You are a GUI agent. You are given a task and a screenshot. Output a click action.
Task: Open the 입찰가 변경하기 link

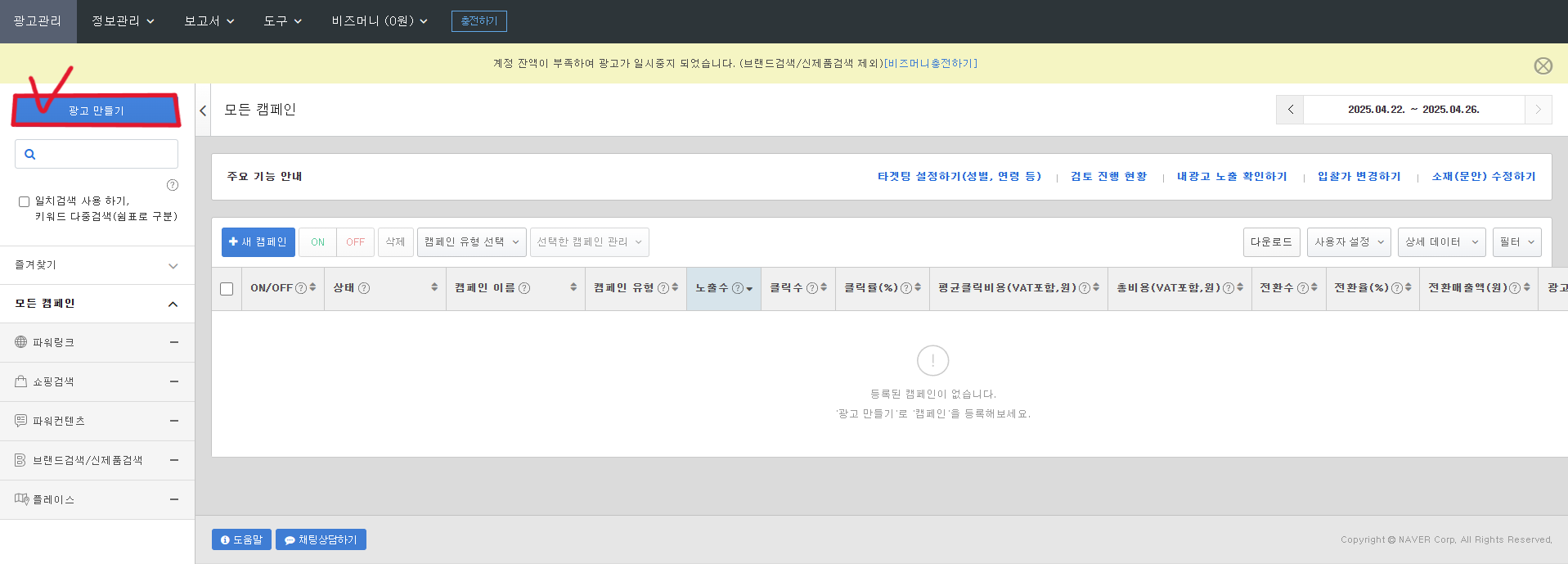1359,177
